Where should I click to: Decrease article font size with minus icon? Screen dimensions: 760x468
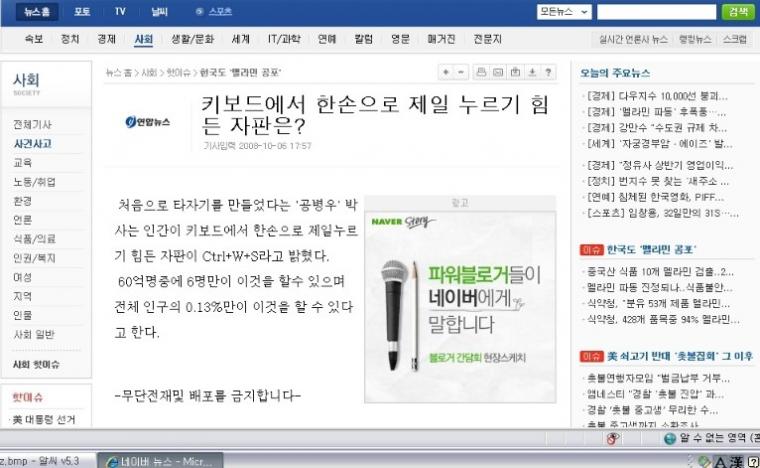[461, 73]
